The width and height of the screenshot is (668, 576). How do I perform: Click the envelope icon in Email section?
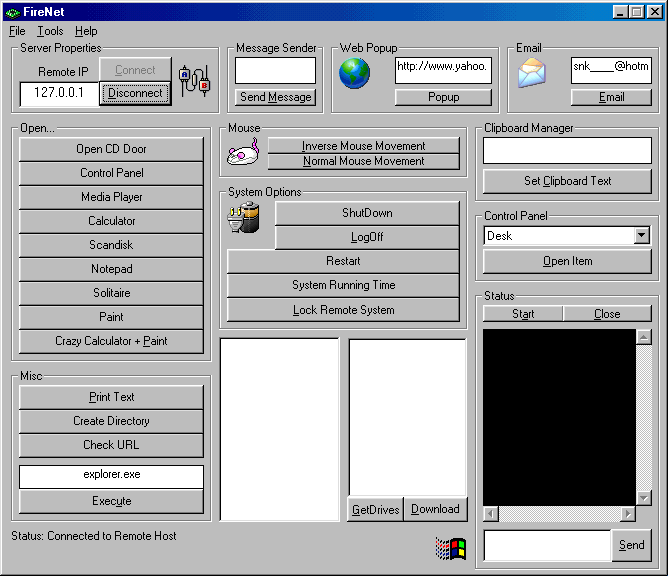pos(532,75)
